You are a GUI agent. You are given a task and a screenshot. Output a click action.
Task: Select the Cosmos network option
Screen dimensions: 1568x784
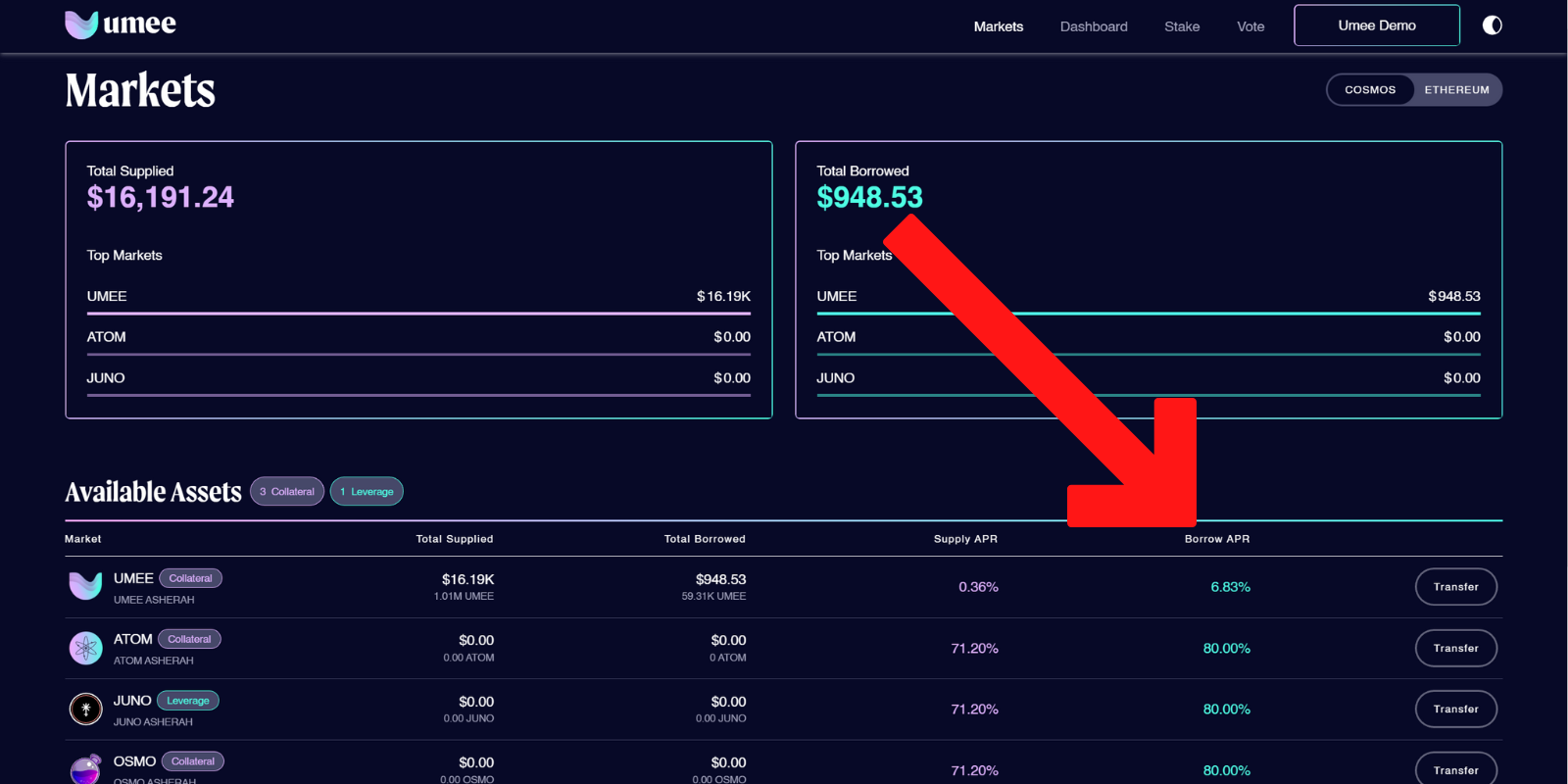(1370, 90)
